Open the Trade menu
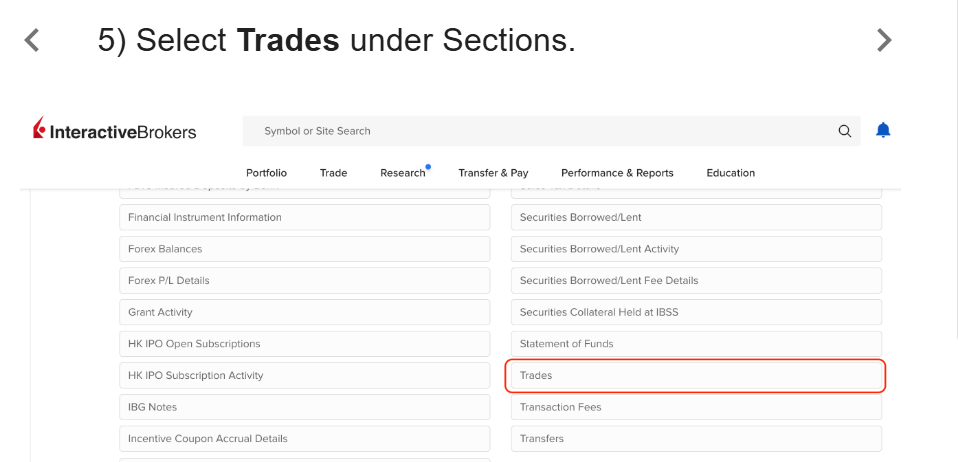 click(333, 173)
